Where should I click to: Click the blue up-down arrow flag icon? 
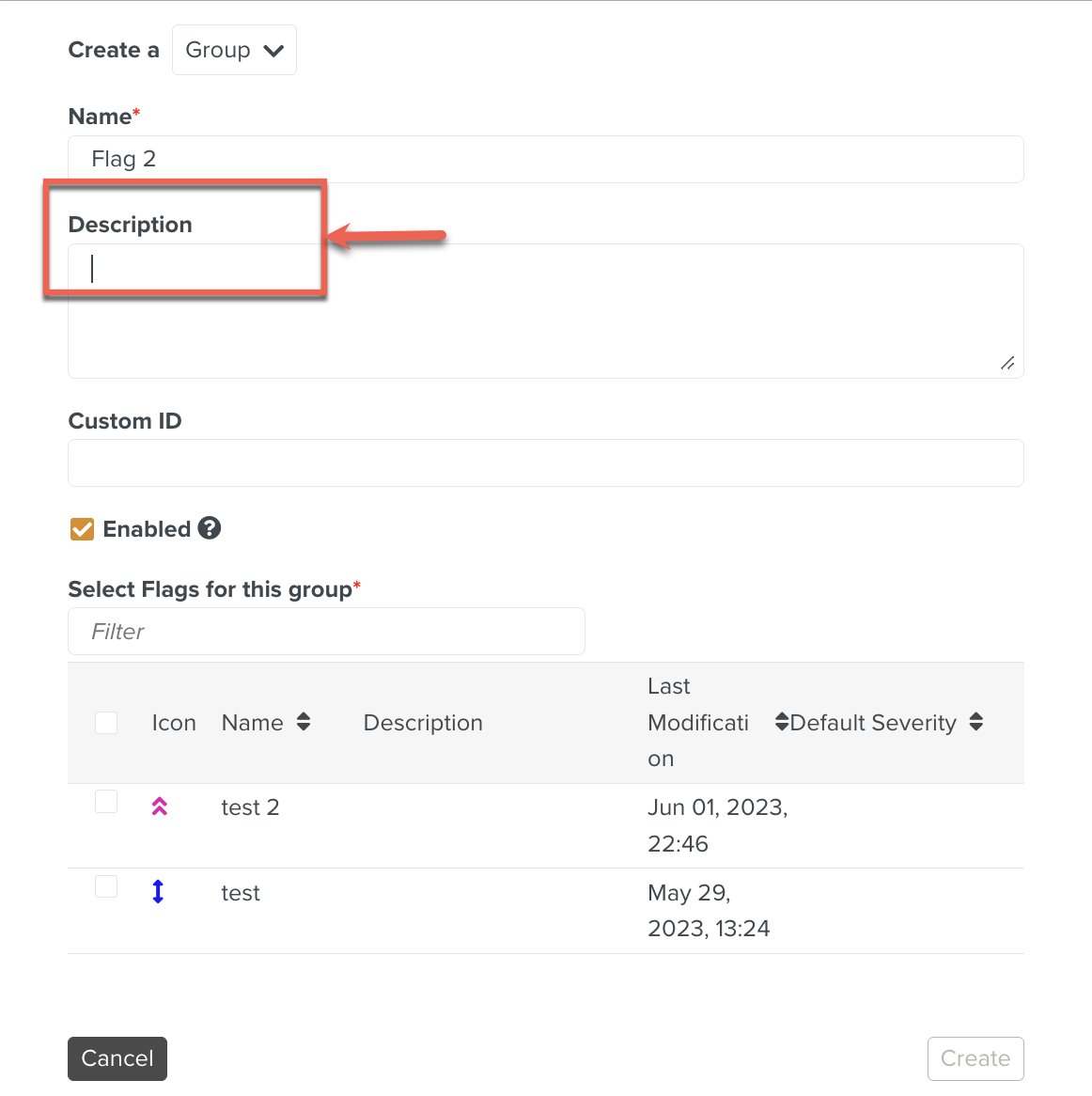coord(158,891)
